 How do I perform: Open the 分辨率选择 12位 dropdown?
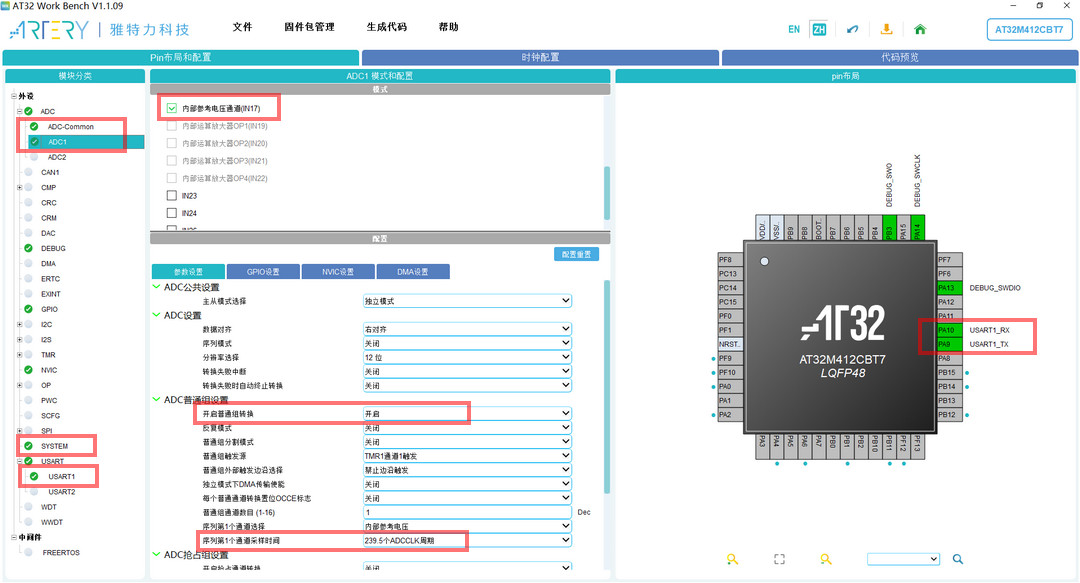[x=467, y=358]
